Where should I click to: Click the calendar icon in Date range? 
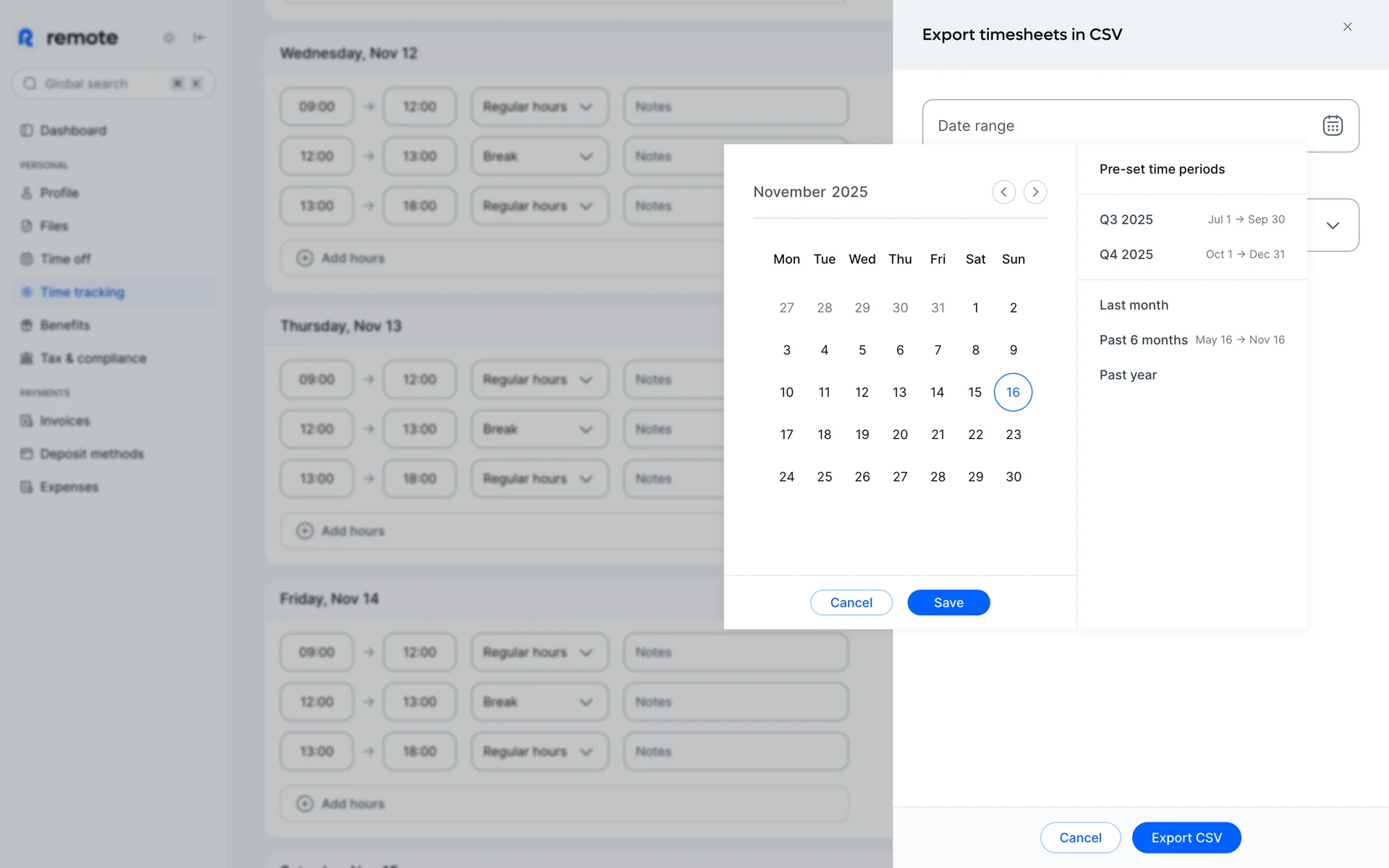coord(1333,125)
